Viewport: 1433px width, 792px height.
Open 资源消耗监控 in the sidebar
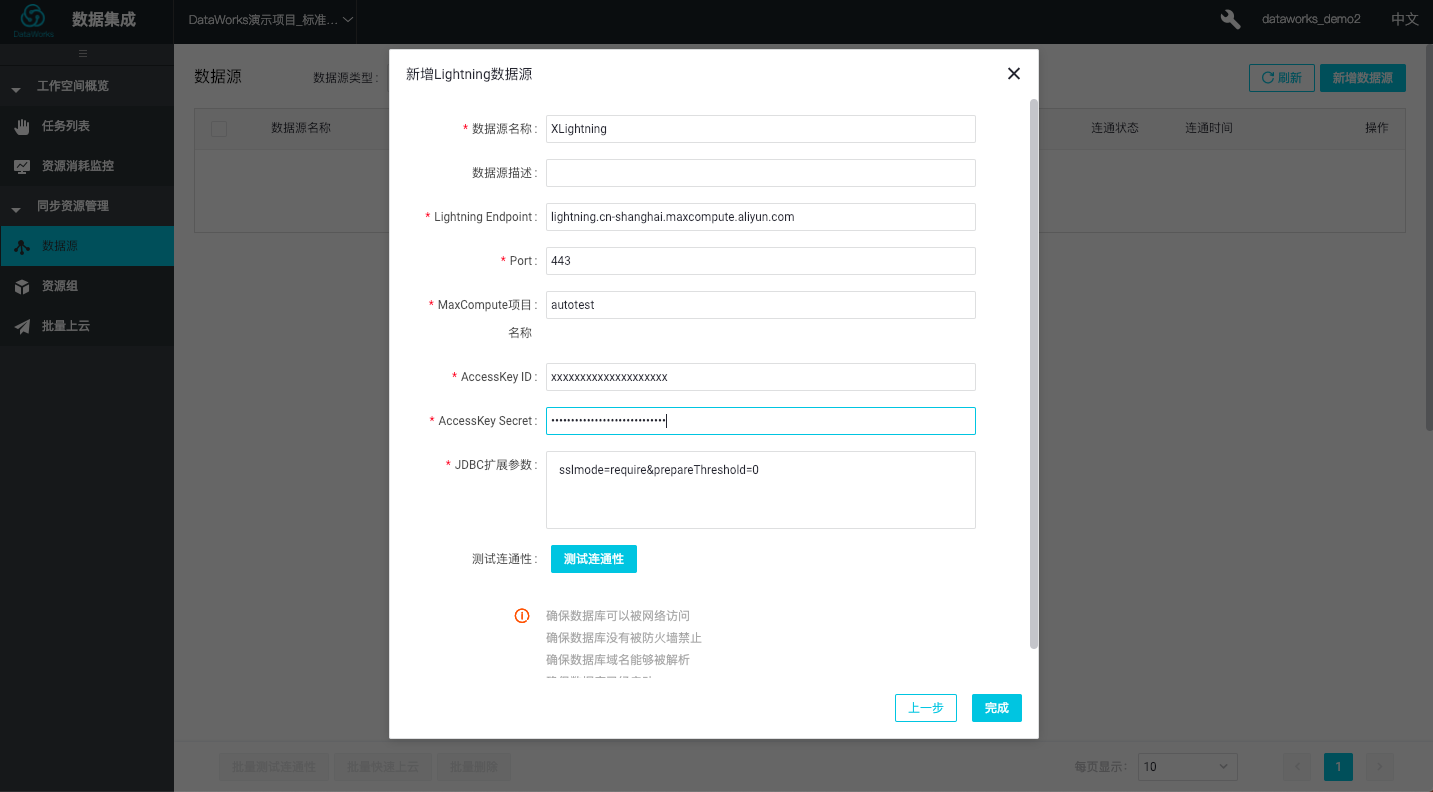point(87,166)
